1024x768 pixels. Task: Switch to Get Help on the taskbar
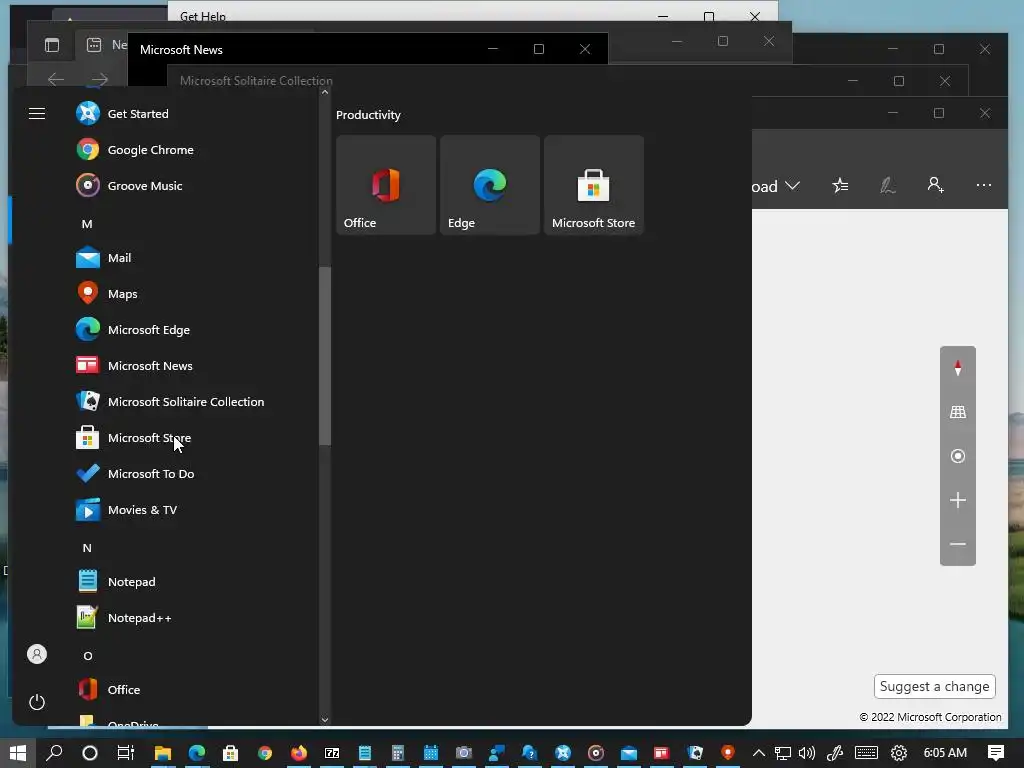[530, 753]
